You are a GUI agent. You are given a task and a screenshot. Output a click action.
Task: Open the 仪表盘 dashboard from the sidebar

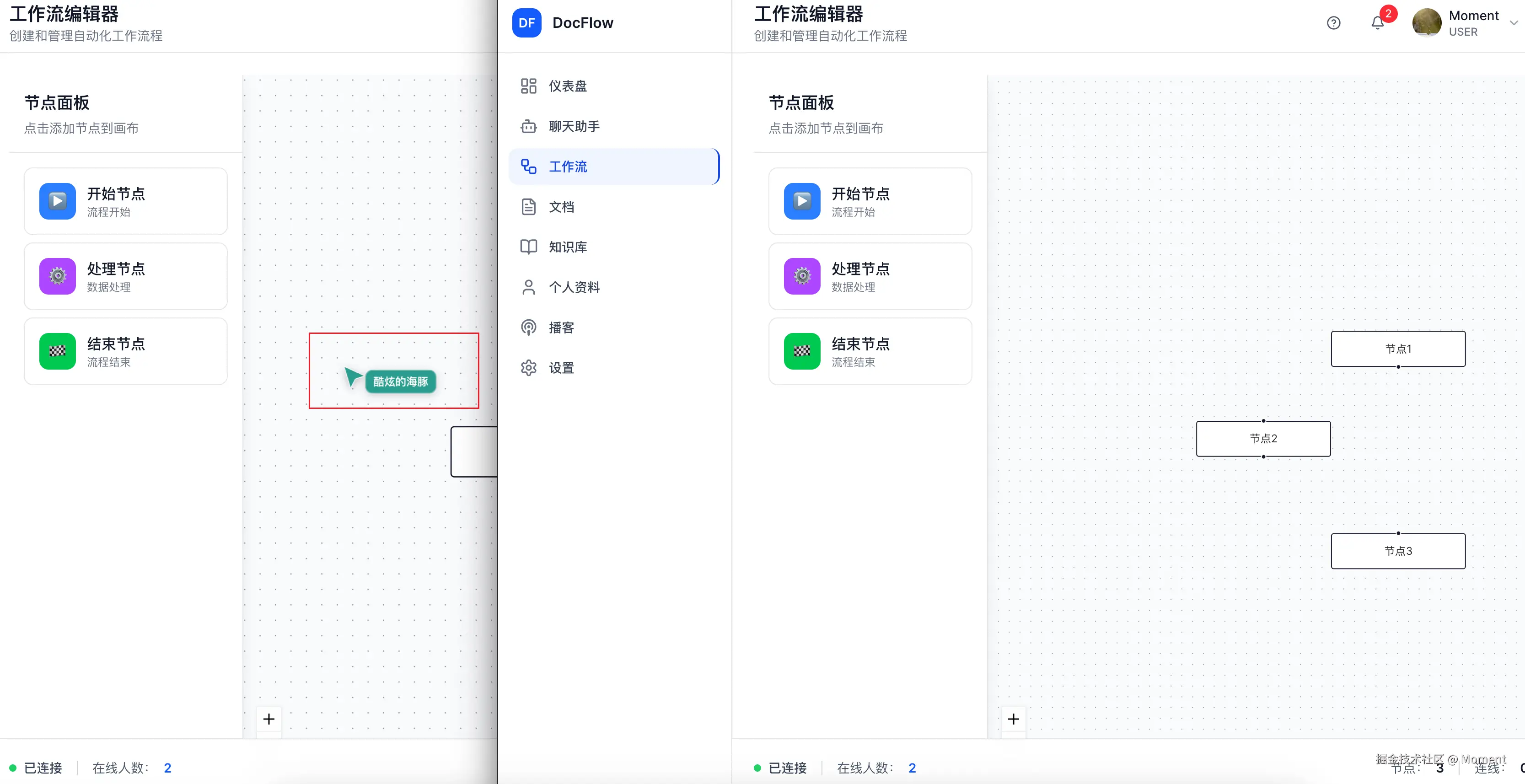(x=567, y=85)
